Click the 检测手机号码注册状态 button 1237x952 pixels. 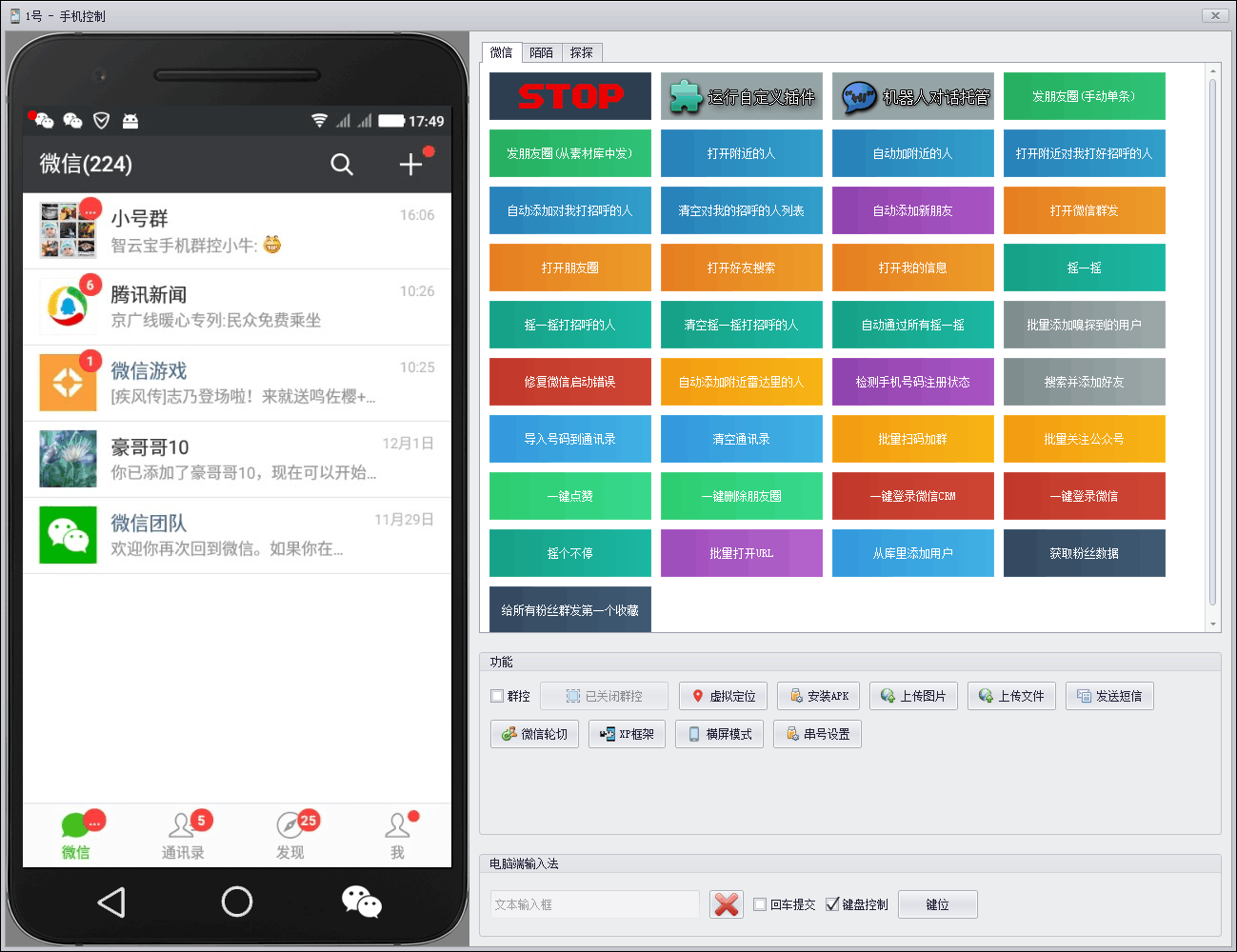913,382
